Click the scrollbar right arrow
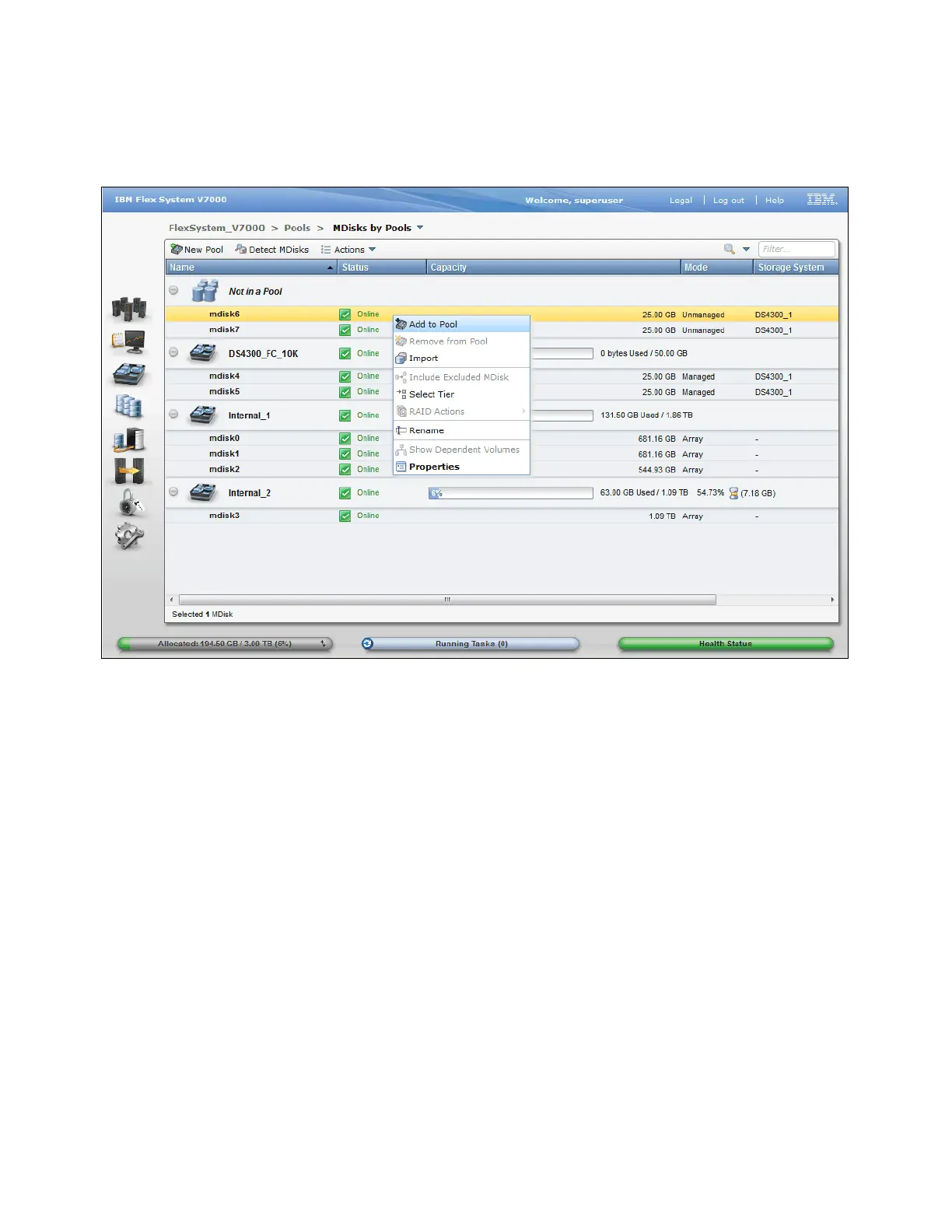The image size is (952, 1232). pyautogui.click(x=832, y=600)
